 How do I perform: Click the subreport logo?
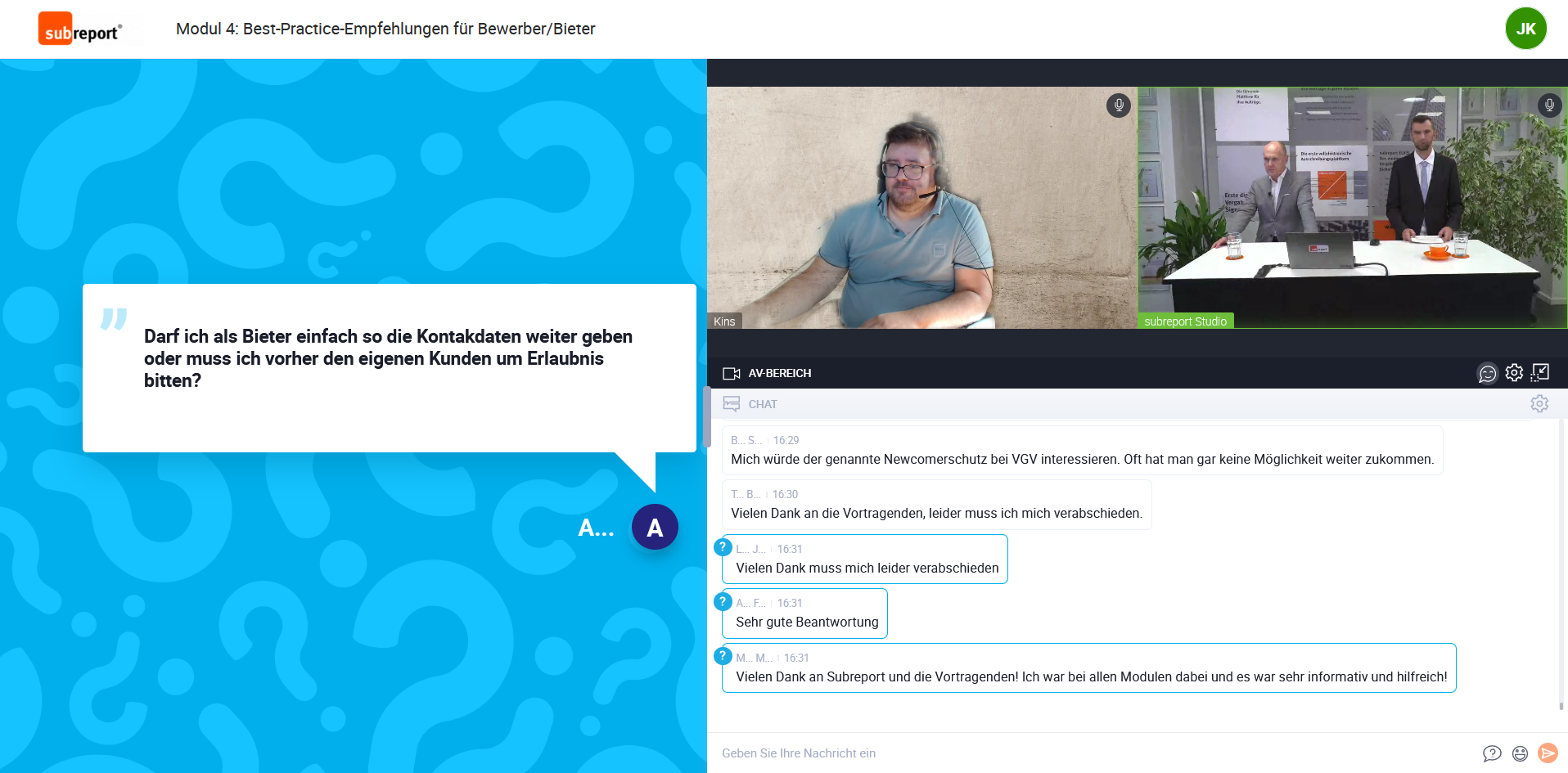[80, 29]
